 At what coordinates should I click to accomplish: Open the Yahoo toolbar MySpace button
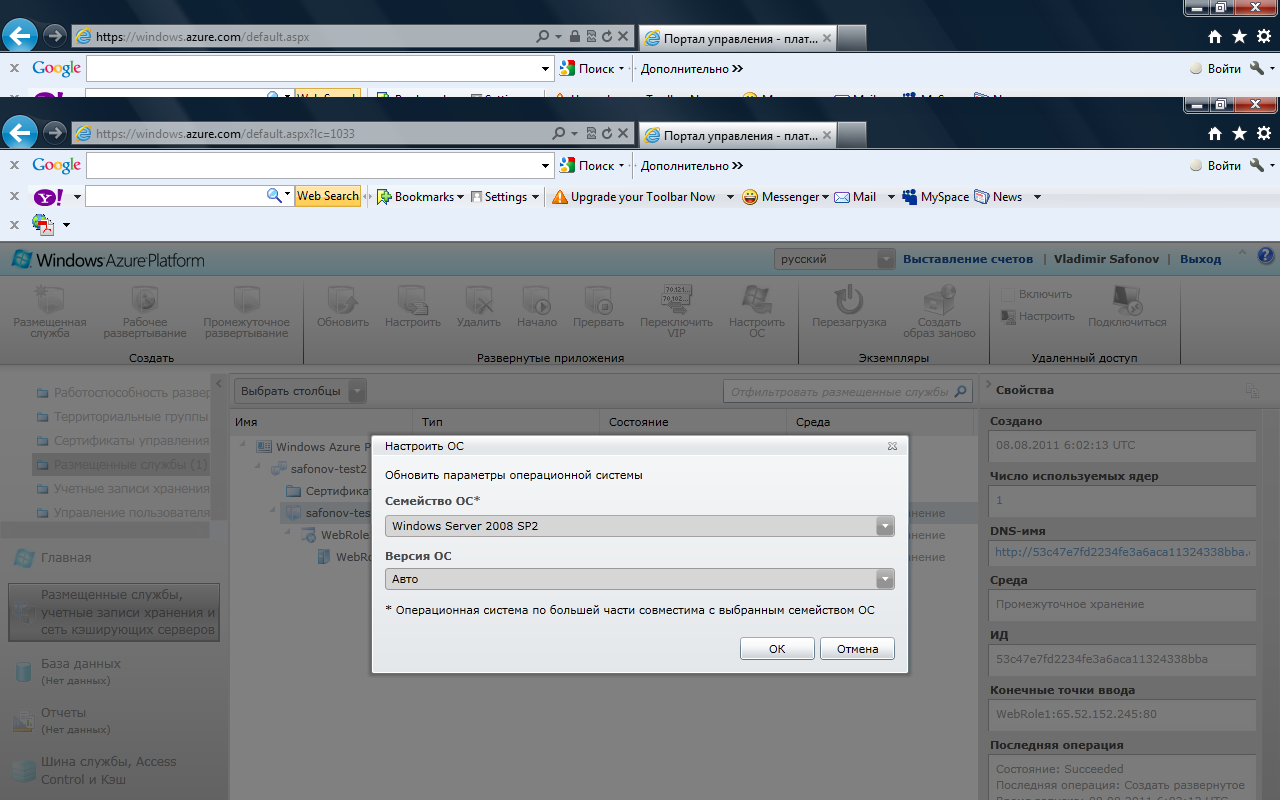(936, 197)
